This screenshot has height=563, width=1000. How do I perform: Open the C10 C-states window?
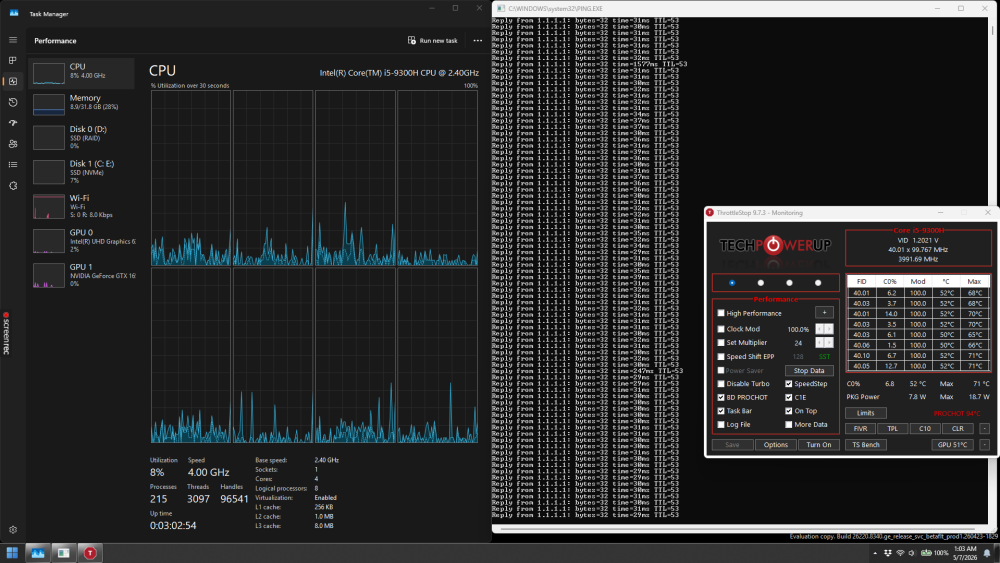(925, 428)
